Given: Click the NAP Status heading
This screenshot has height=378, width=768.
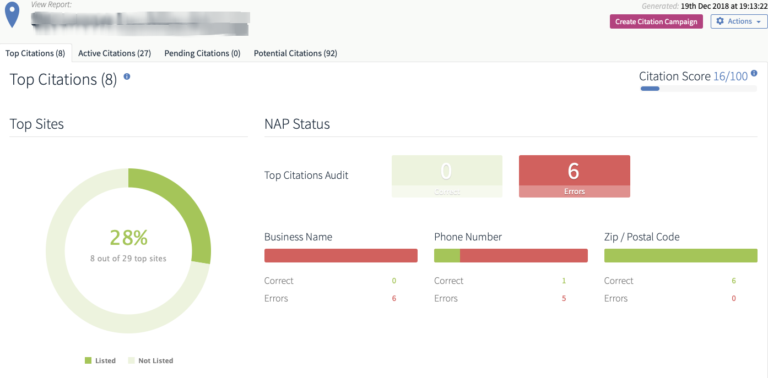Looking at the screenshot, I should (x=297, y=124).
